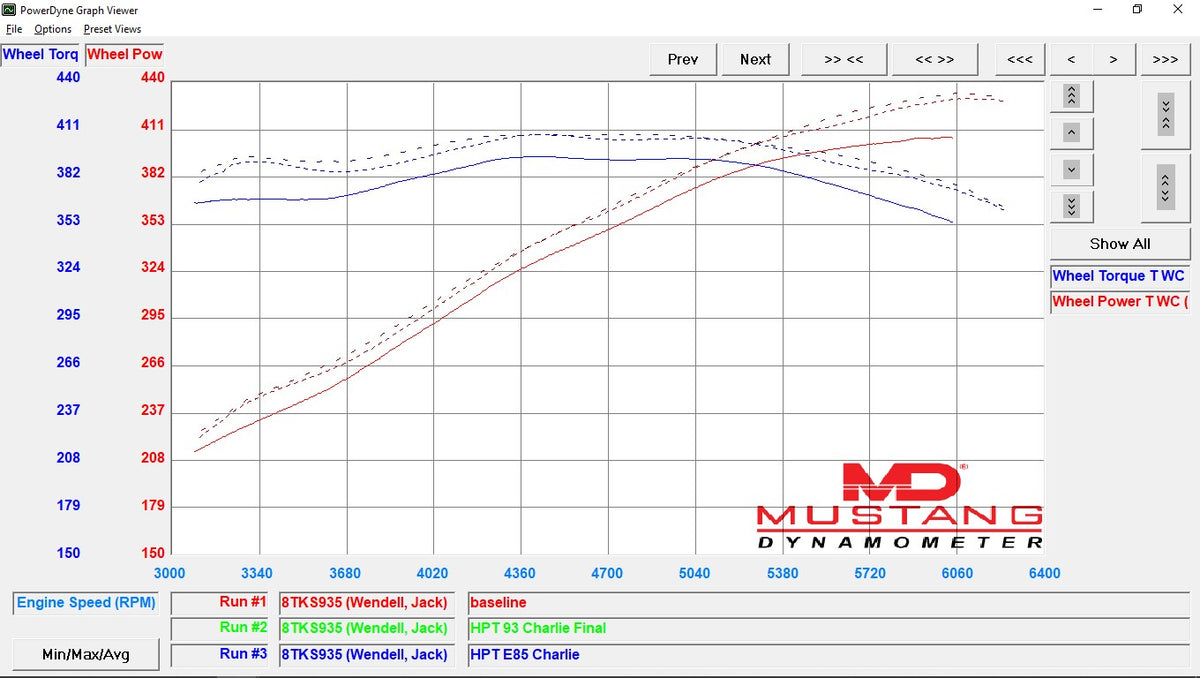
Task: Click the '>>>' fast pan-right button
Action: tap(1165, 59)
